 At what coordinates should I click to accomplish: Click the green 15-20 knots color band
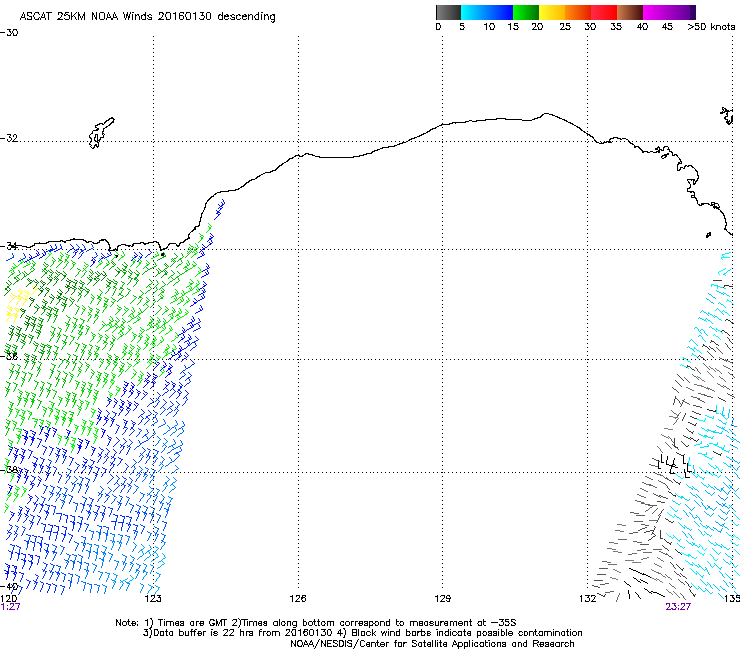(526, 12)
